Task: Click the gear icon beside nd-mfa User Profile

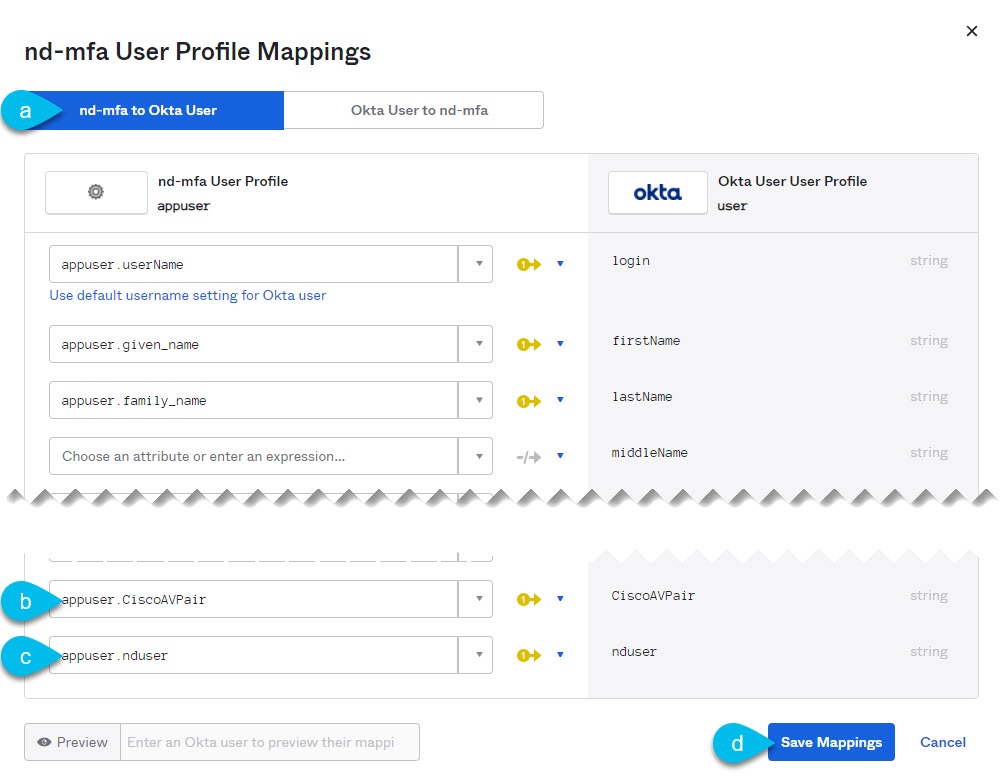Action: pyautogui.click(x=96, y=192)
